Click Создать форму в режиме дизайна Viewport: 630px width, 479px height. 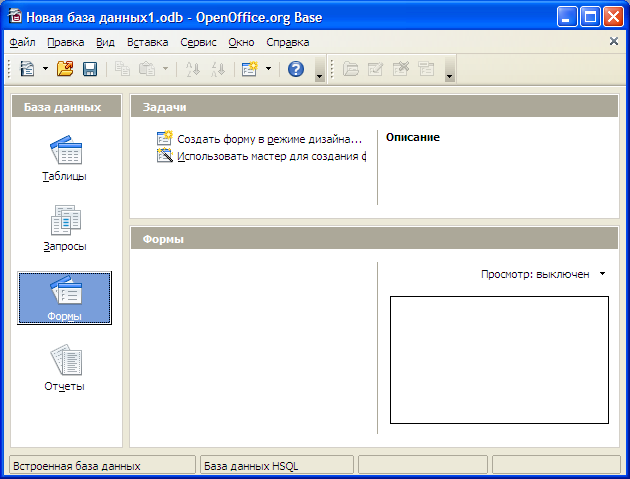click(x=270, y=139)
